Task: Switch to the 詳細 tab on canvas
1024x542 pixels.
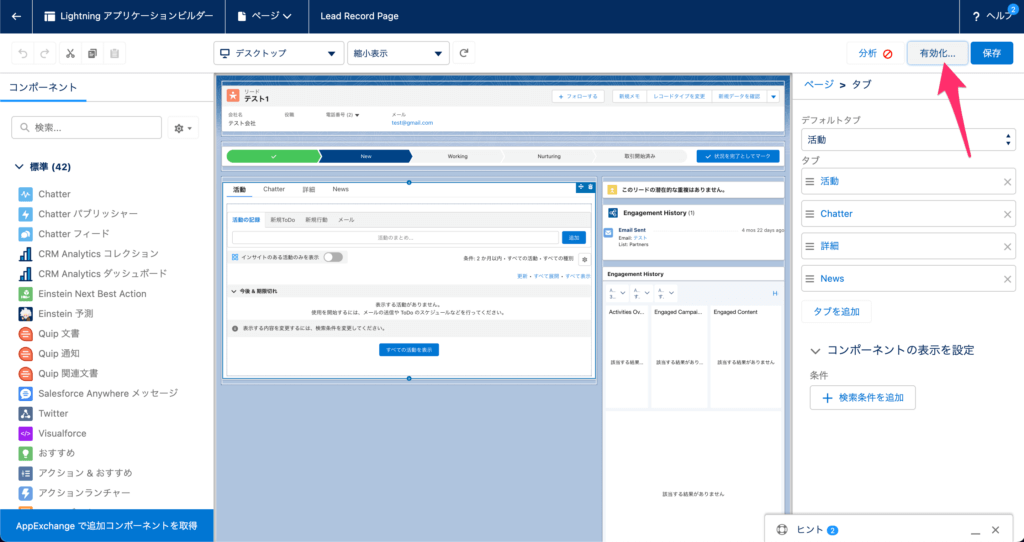Action: coord(309,189)
